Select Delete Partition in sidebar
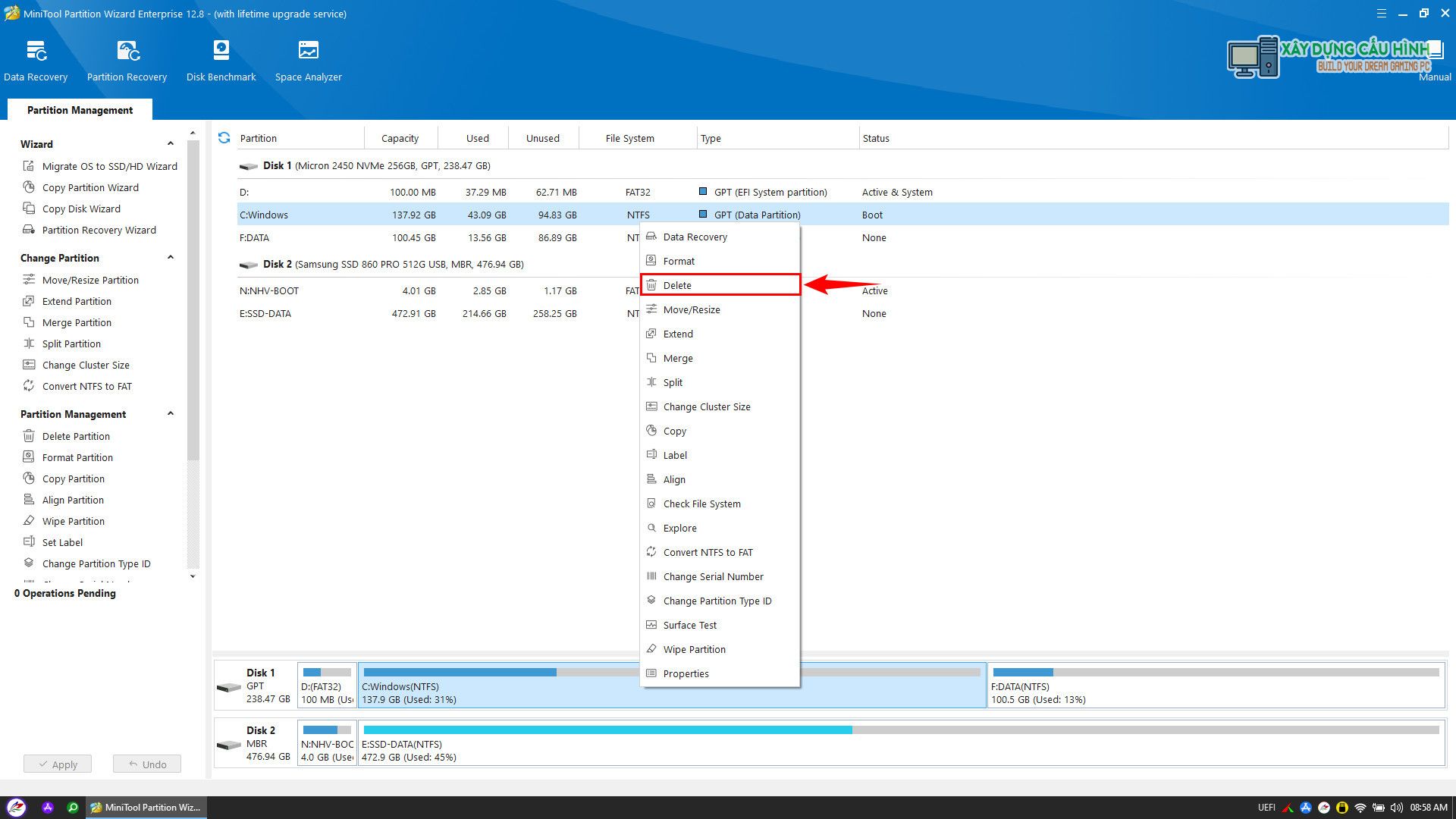The image size is (1456, 819). click(67, 436)
